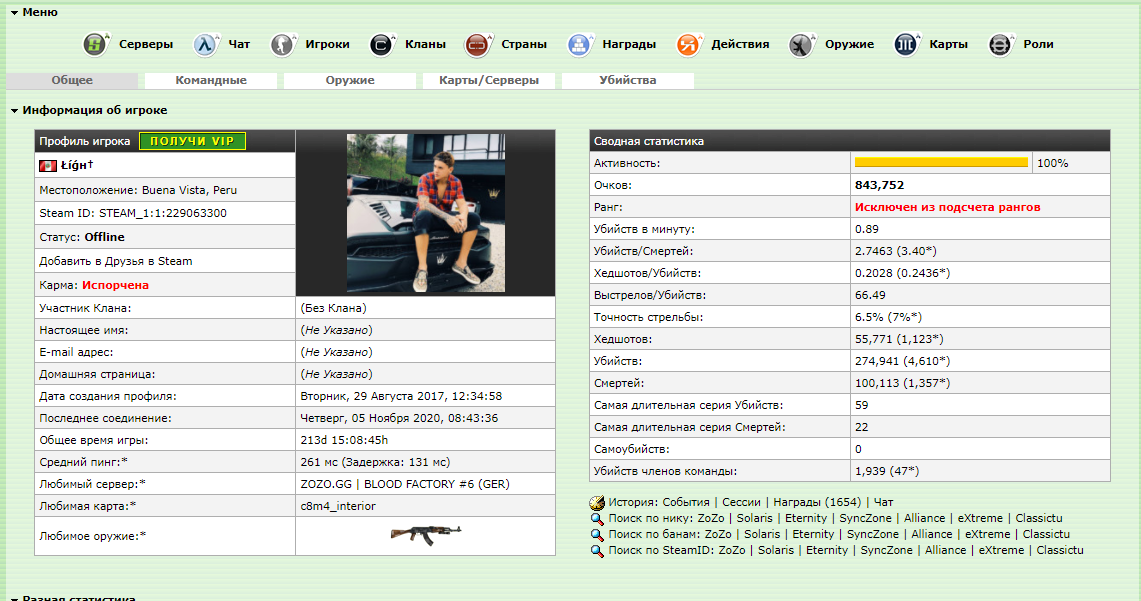This screenshot has width=1141, height=601.
Task: Click the Actions icon
Action: click(689, 45)
